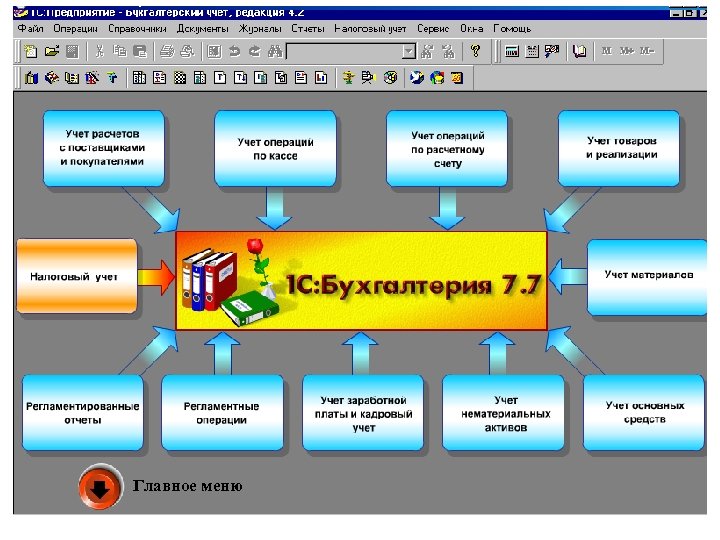Click the checkerboard pattern icon
720x540 pixels.
click(180, 78)
